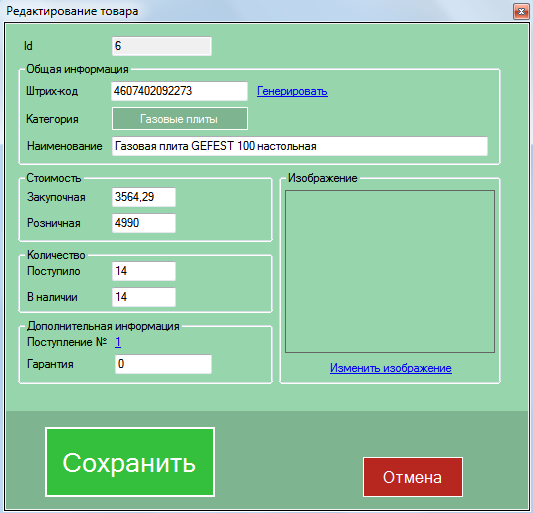Cancel editing with the Отмена button
533x513 pixels.
click(x=413, y=477)
